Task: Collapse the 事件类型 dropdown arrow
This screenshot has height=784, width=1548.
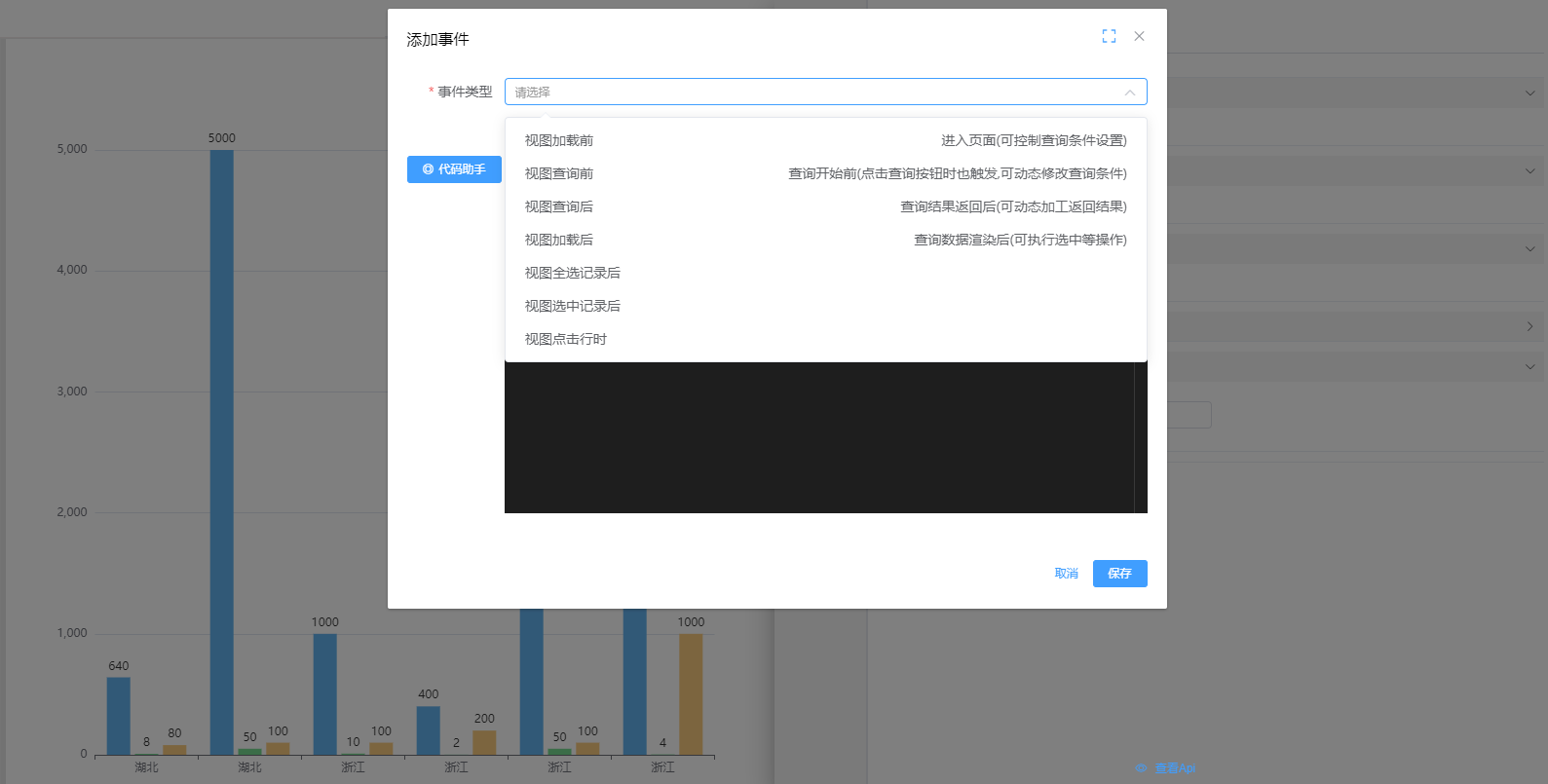Action: (x=1129, y=93)
